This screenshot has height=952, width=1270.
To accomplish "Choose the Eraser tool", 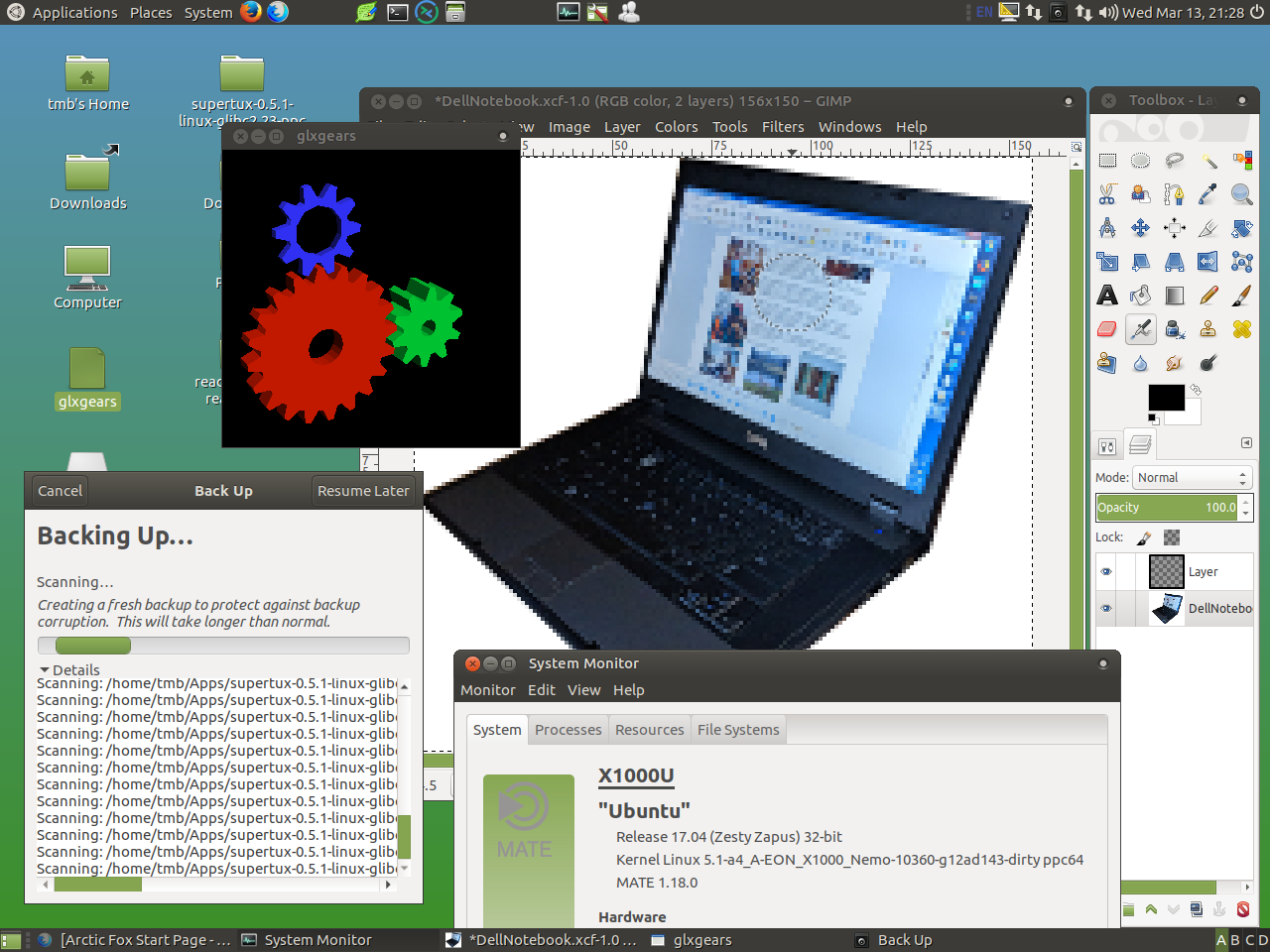I will coord(1107,329).
